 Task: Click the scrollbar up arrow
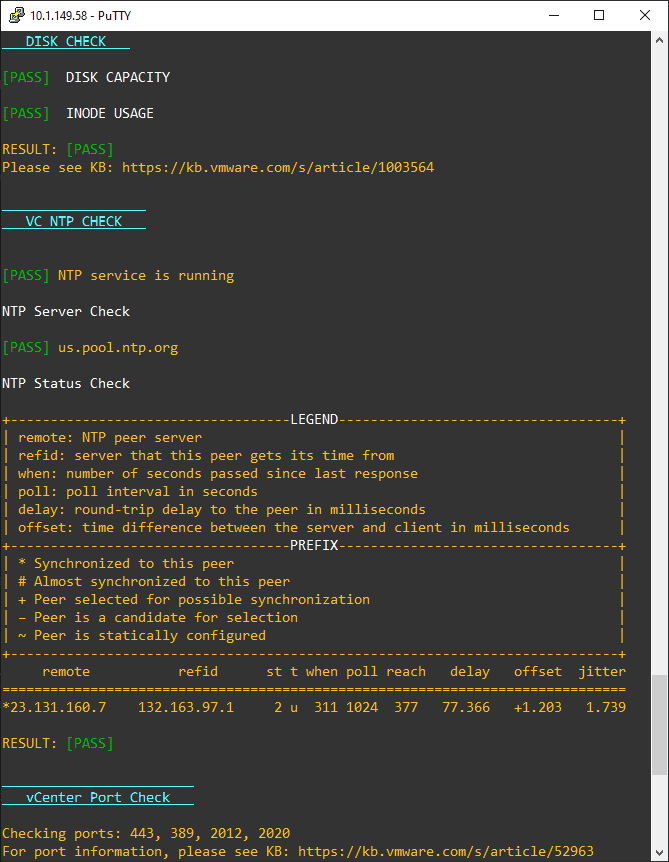660,39
